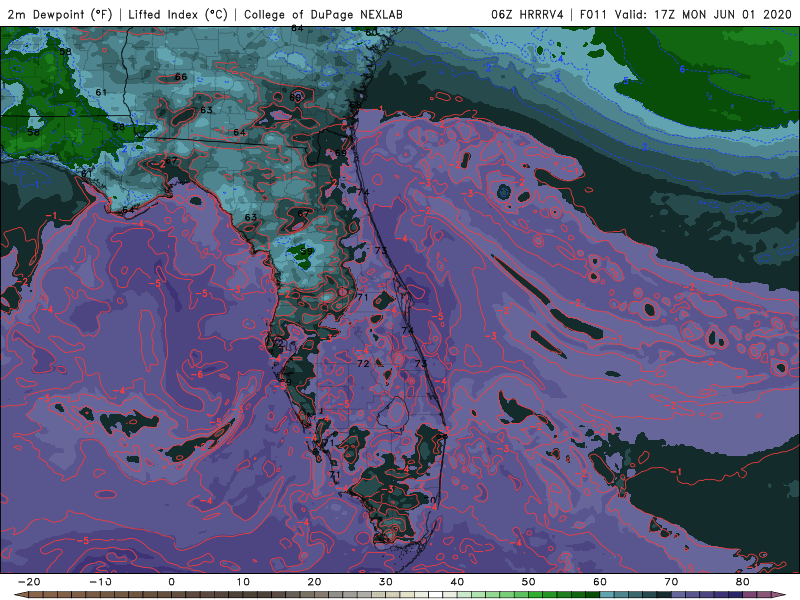Image resolution: width=800 pixels, height=600 pixels.
Task: Click the 30 label on the color scale
Action: 386,582
